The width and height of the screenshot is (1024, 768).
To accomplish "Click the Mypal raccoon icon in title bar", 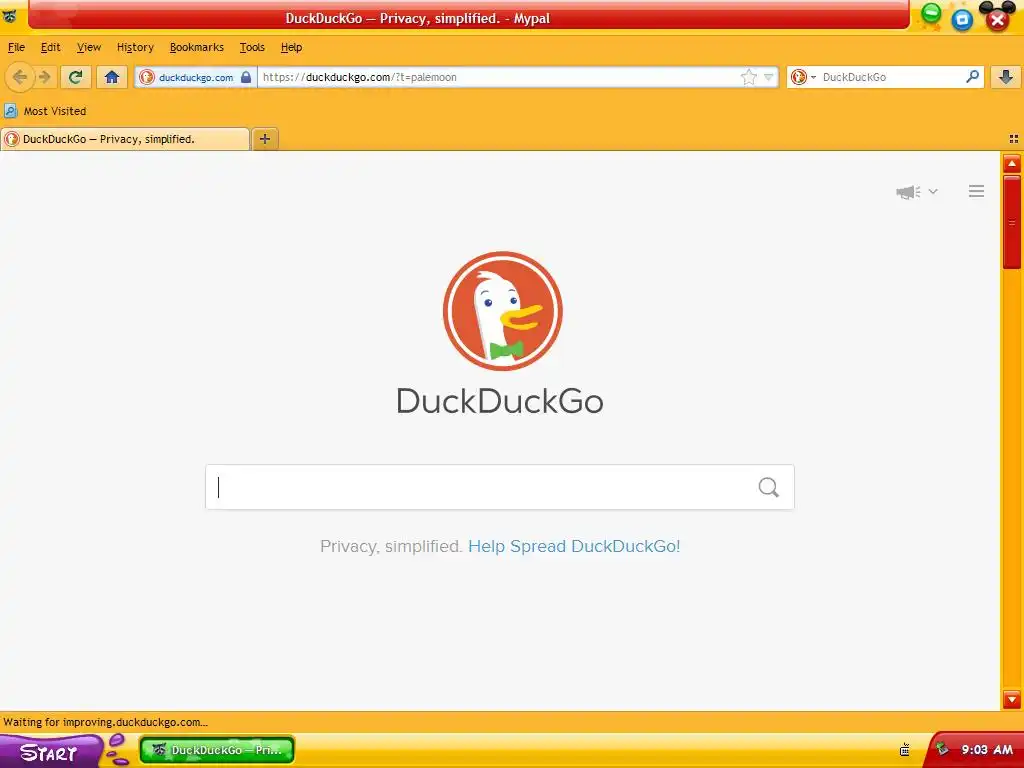I will pyautogui.click(x=9, y=16).
